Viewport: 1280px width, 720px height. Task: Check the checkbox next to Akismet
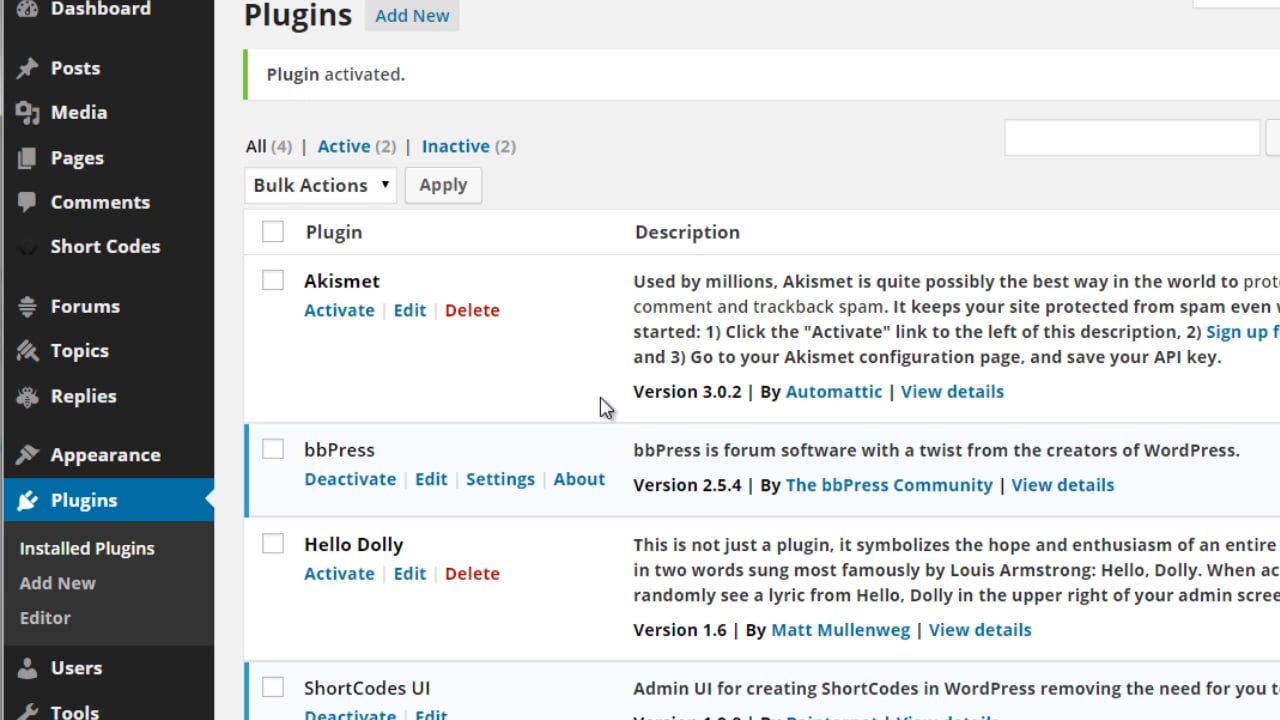[x=272, y=280]
